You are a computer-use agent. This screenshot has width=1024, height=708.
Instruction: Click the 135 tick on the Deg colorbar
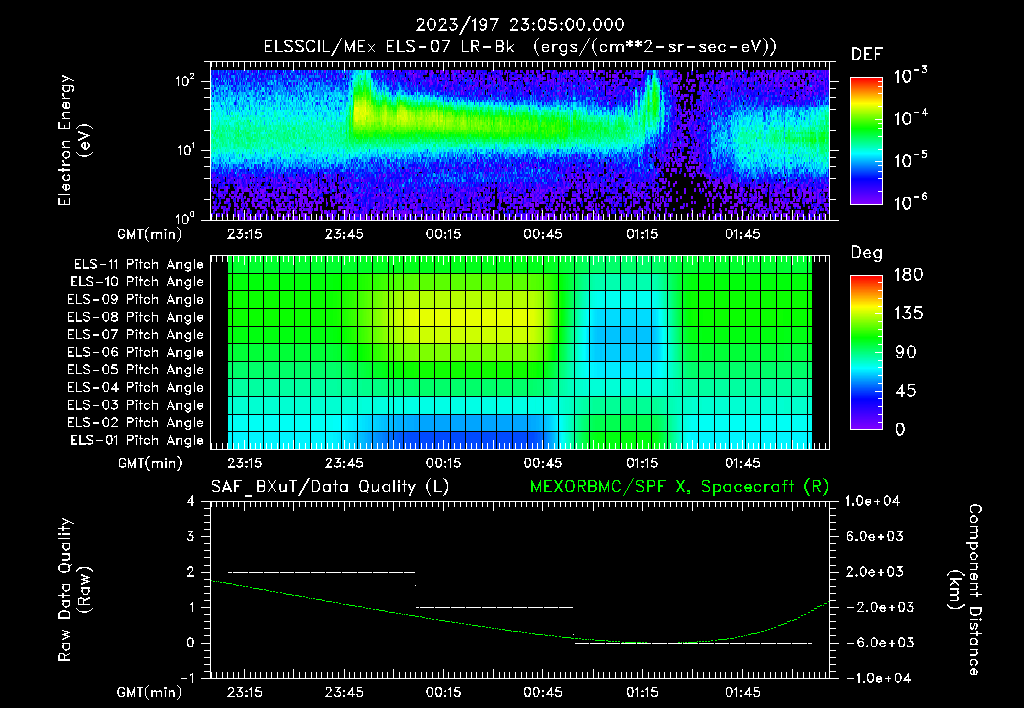pyautogui.click(x=908, y=314)
